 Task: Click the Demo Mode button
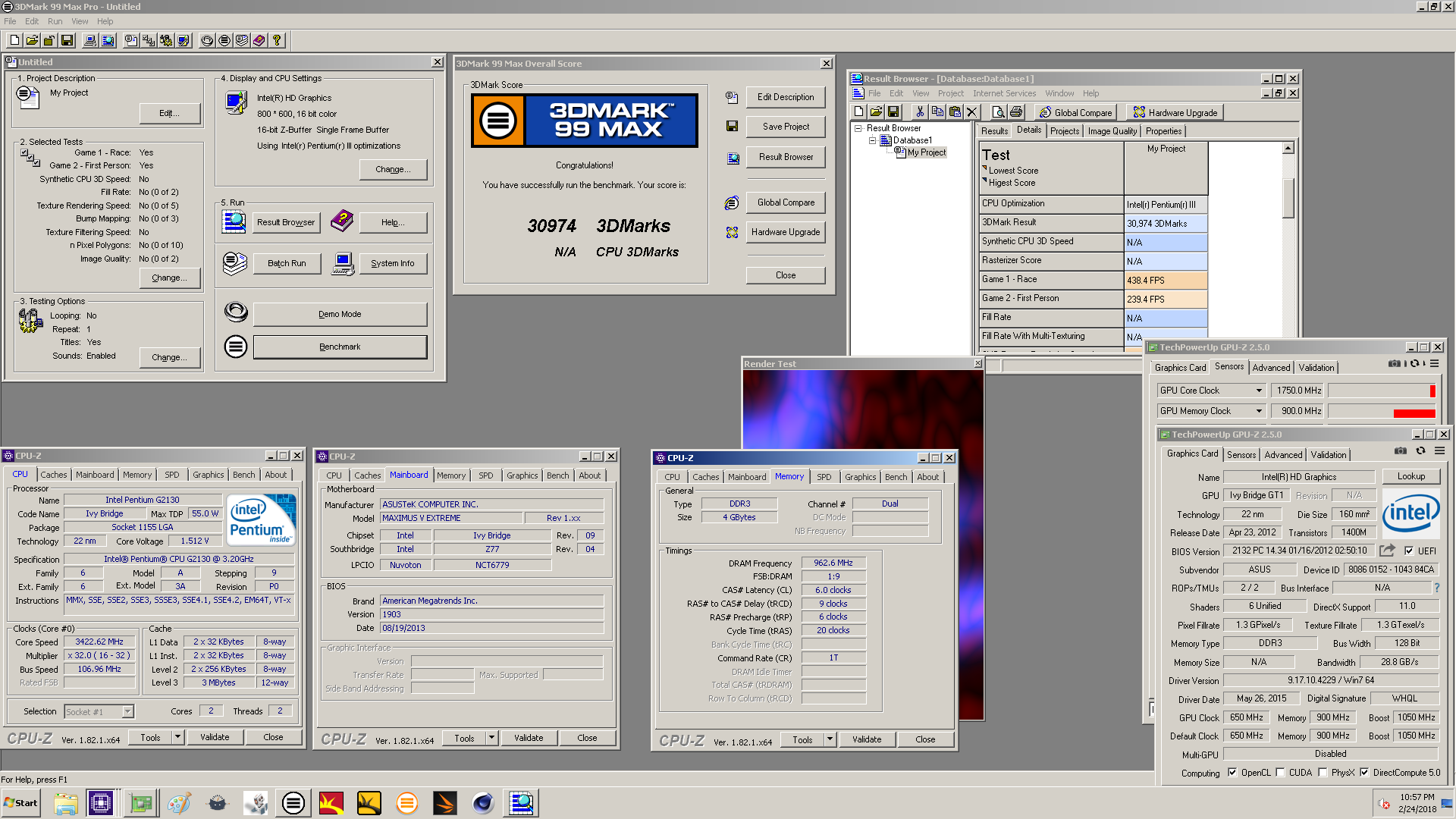(x=340, y=314)
